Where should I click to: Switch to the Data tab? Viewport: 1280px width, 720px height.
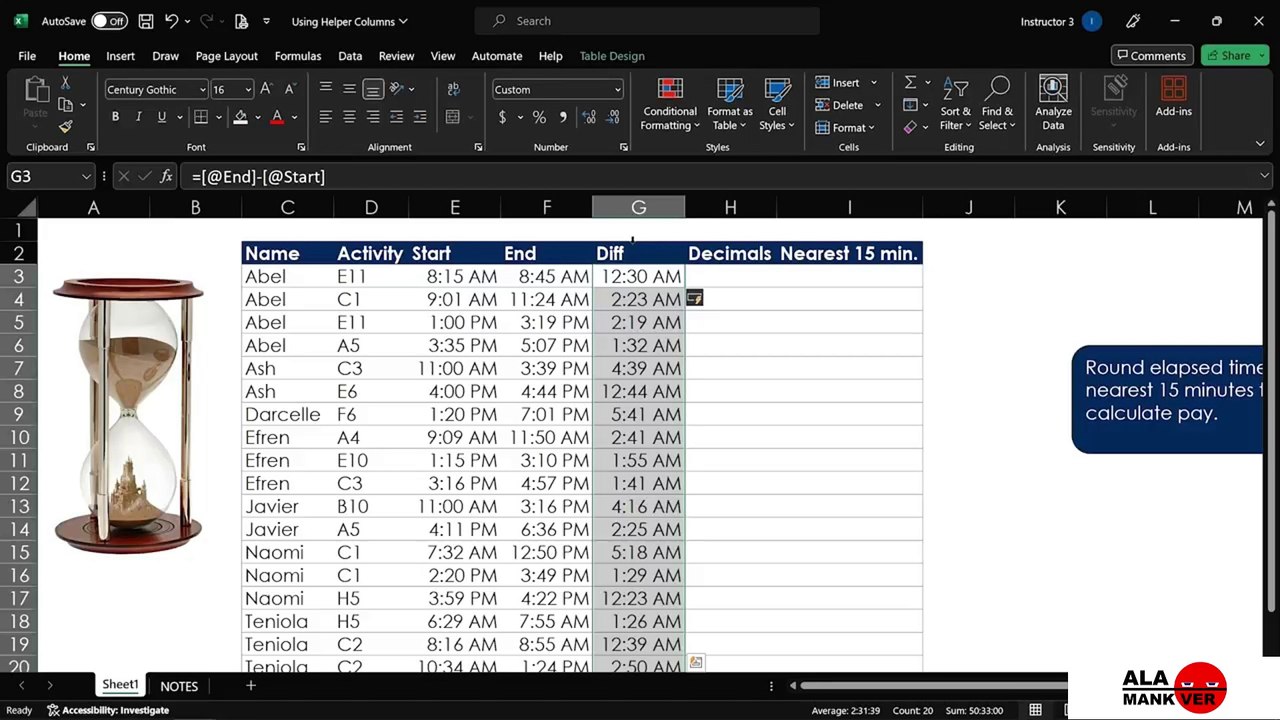[350, 56]
